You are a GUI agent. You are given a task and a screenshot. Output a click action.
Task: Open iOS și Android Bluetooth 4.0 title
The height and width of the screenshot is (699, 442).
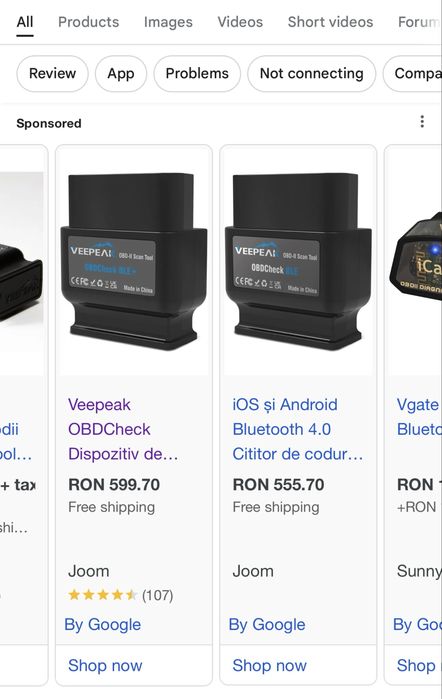click(297, 429)
